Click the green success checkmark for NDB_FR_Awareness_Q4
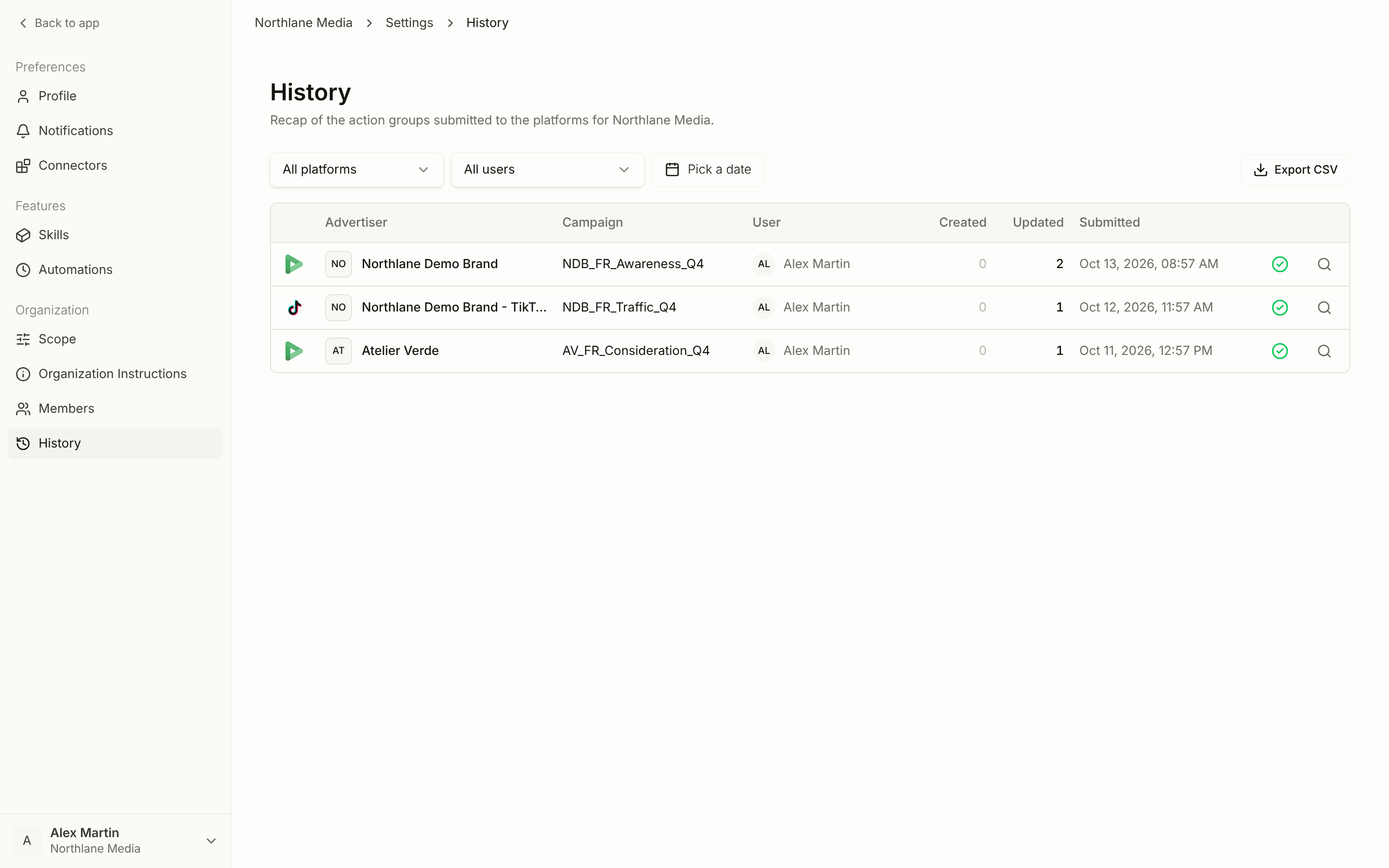Image resolution: width=1389 pixels, height=868 pixels. 1280,264
